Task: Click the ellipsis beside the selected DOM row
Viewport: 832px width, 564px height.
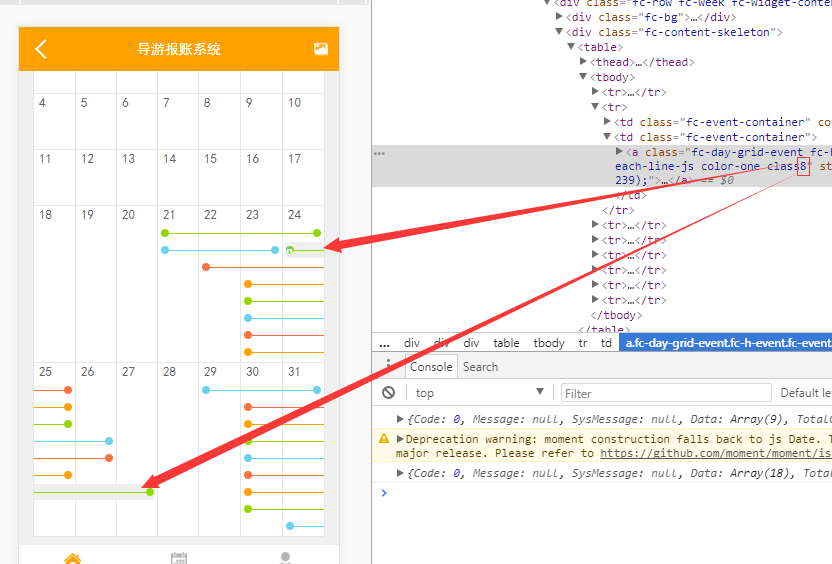Action: coord(379,154)
